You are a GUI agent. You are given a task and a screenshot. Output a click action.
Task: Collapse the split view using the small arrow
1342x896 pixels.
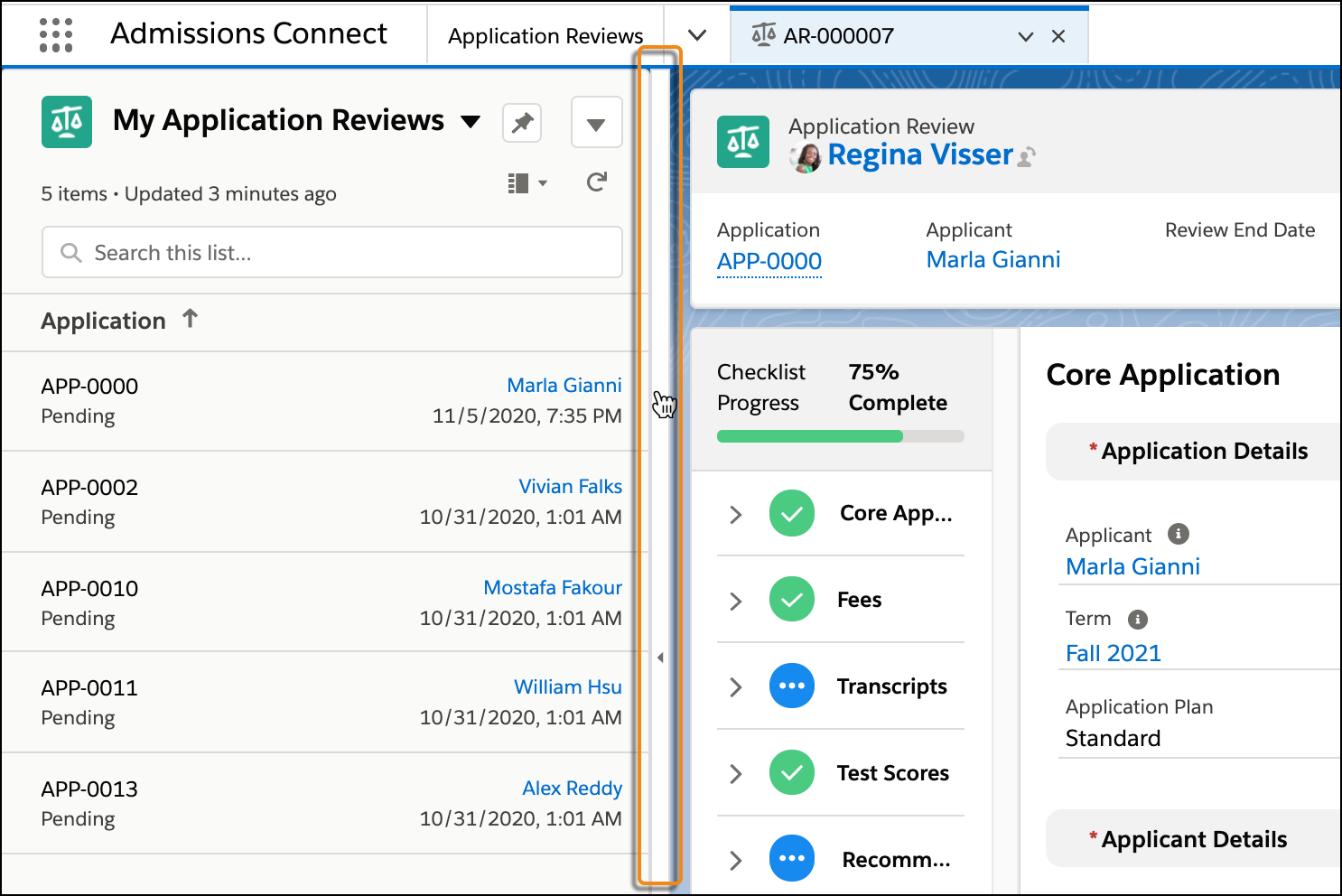pos(661,658)
